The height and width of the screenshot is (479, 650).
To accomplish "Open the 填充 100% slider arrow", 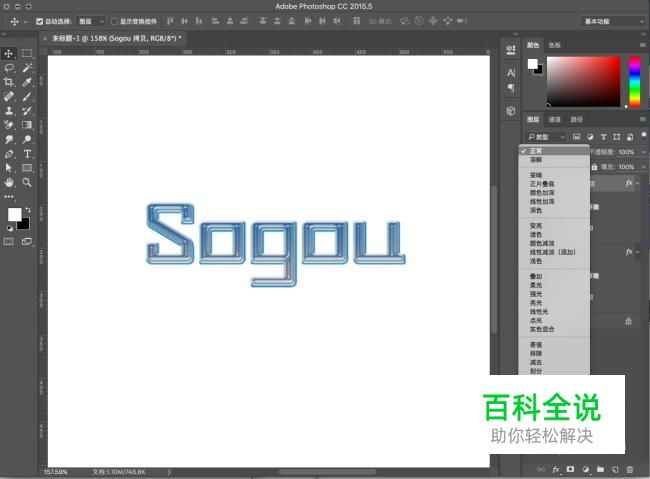I will [x=643, y=167].
